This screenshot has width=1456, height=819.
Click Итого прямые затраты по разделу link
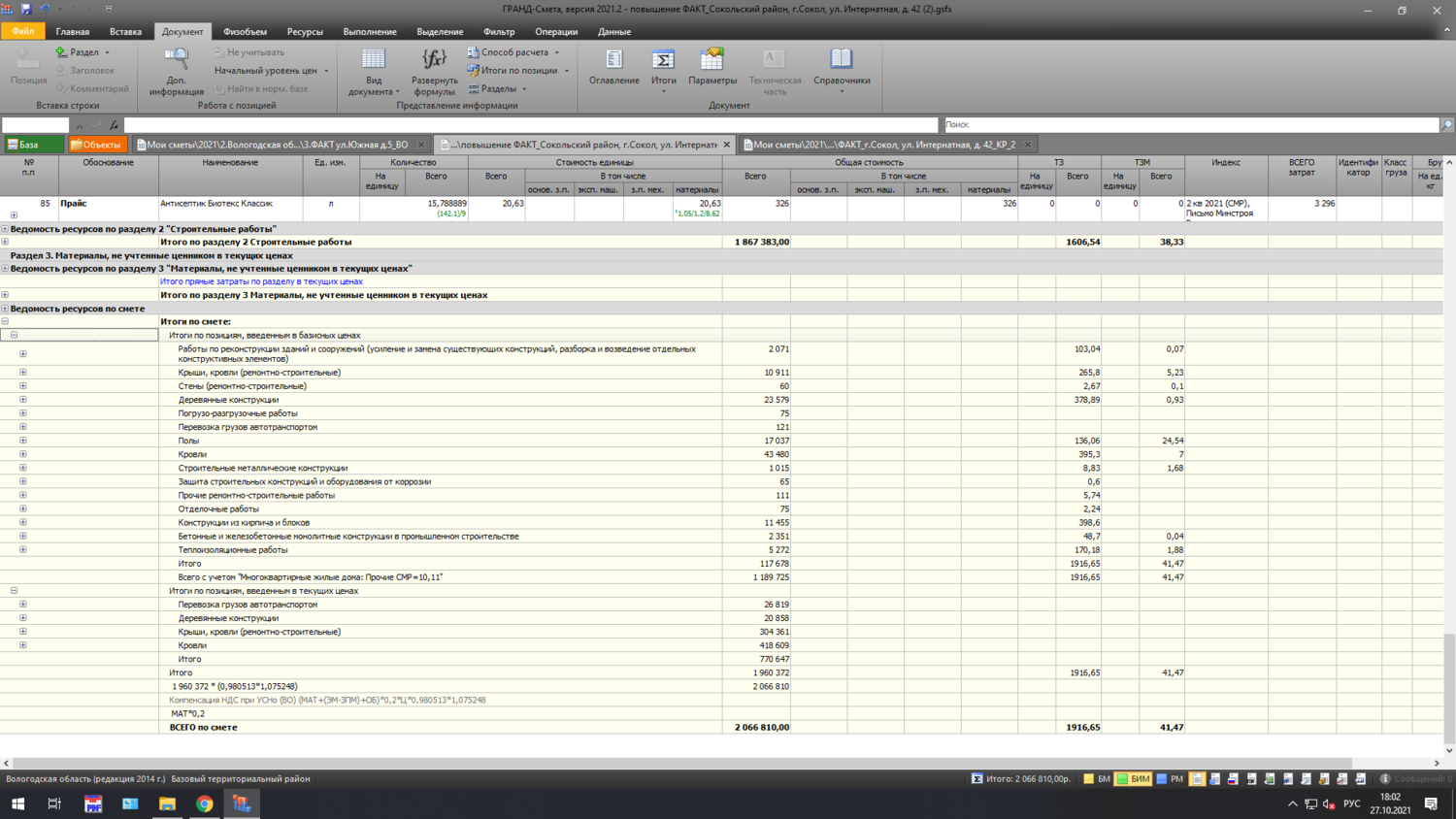(x=261, y=281)
